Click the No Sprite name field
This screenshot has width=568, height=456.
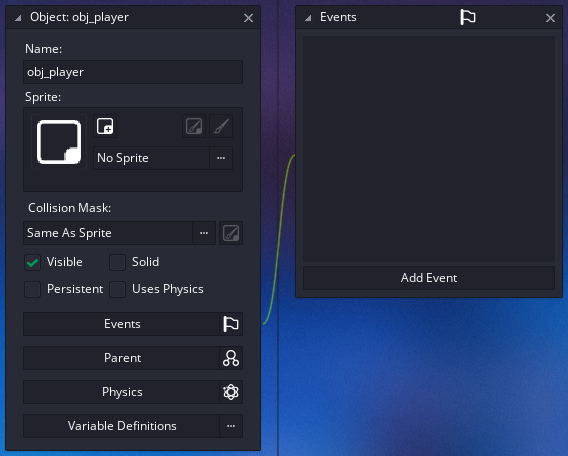pos(151,158)
